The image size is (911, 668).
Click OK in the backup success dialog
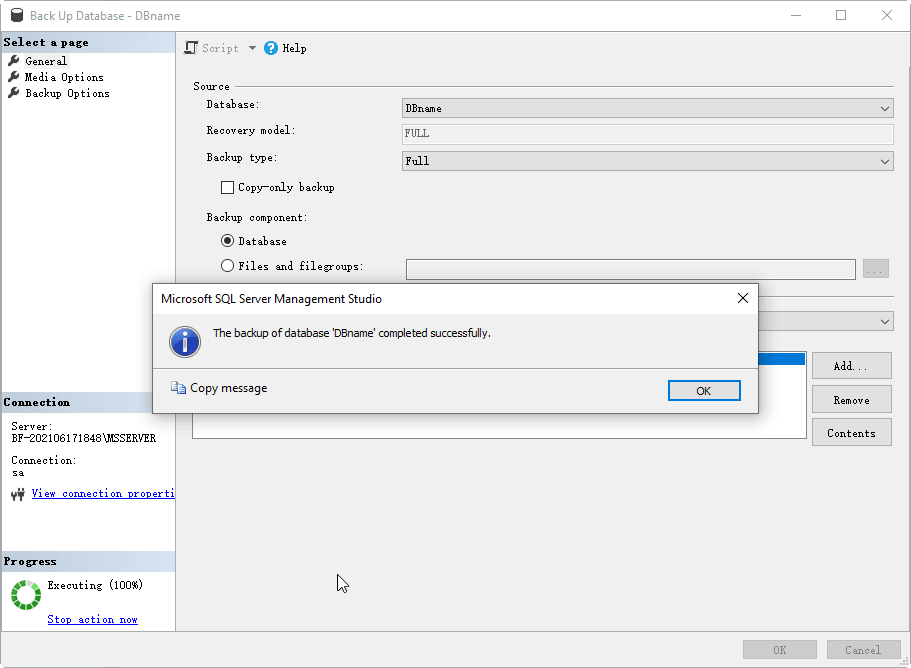704,390
